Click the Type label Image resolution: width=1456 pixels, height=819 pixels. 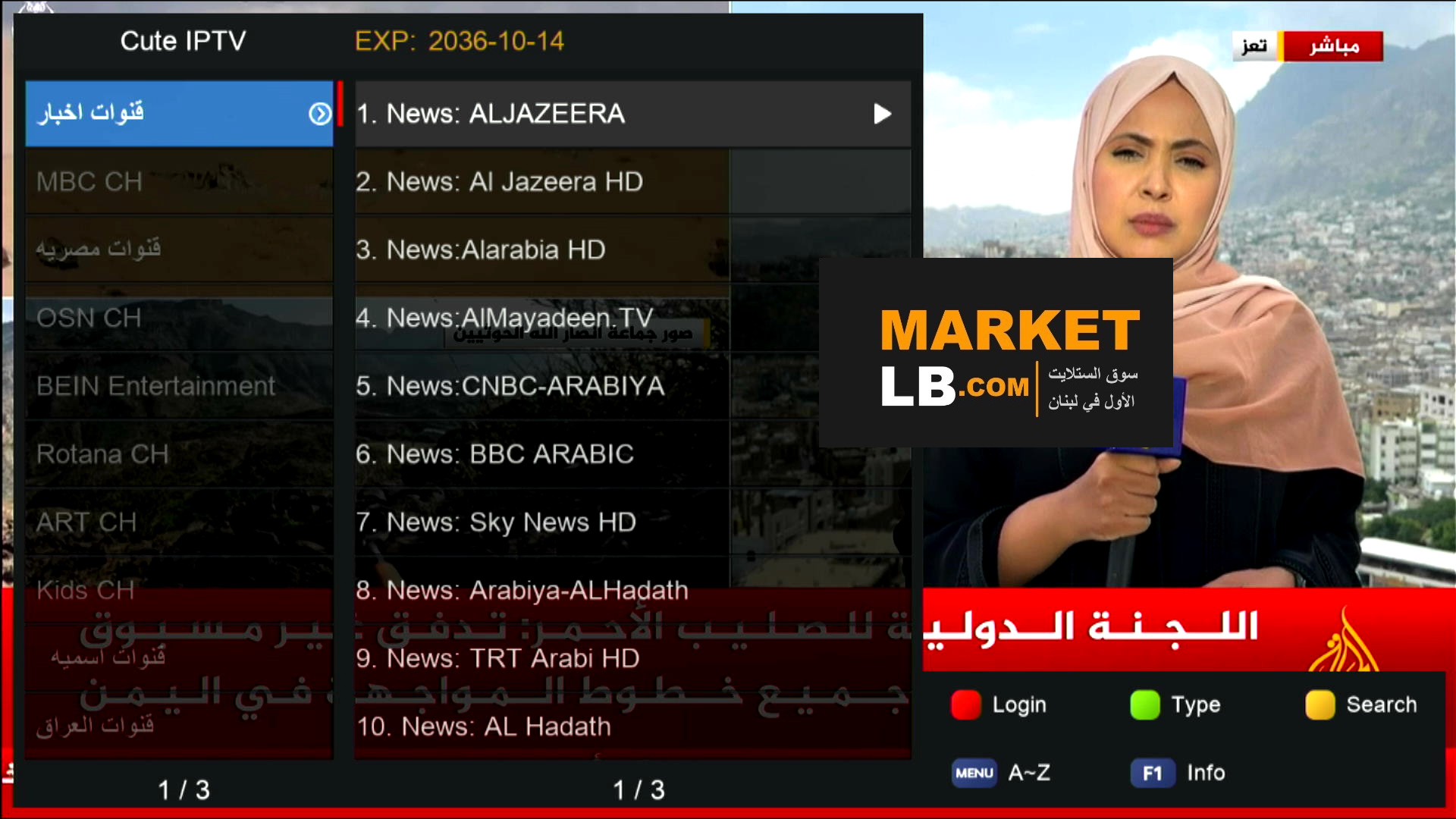coord(1196,705)
